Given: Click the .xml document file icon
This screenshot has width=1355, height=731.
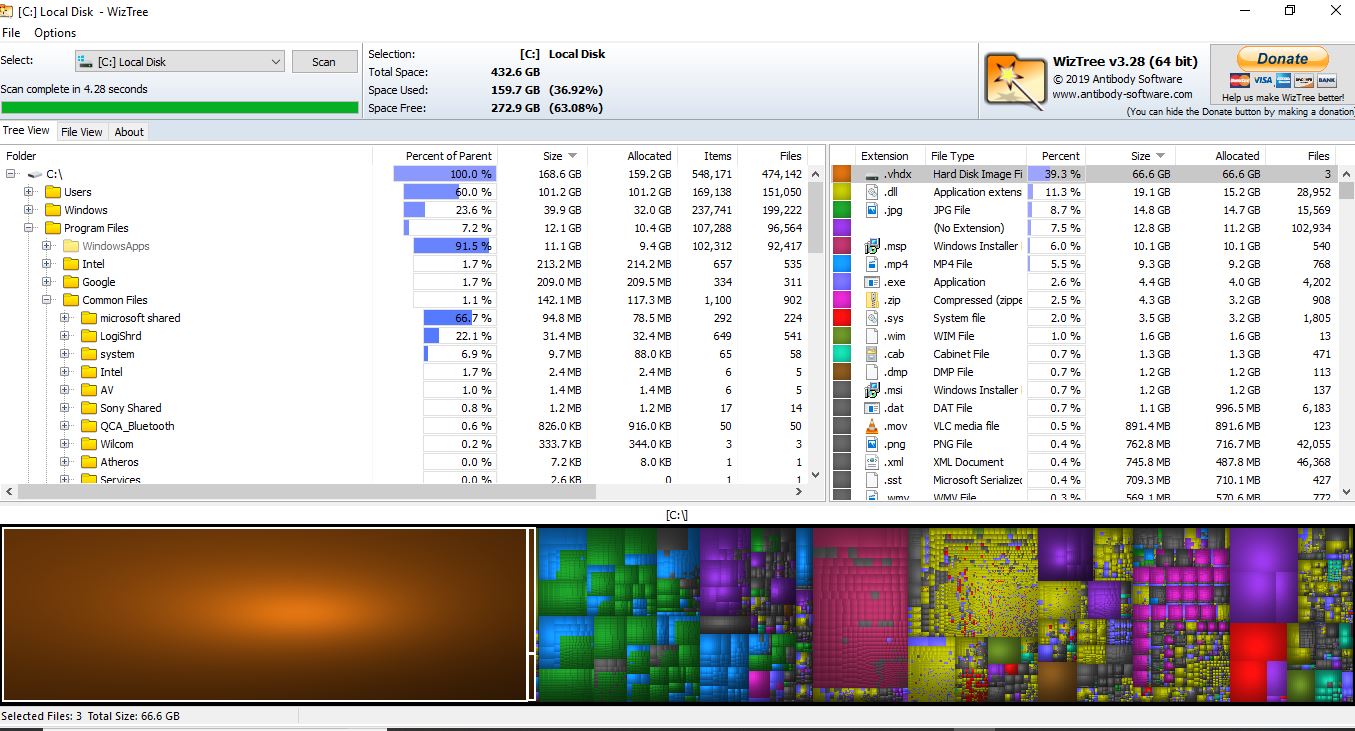Looking at the screenshot, I should 871,462.
